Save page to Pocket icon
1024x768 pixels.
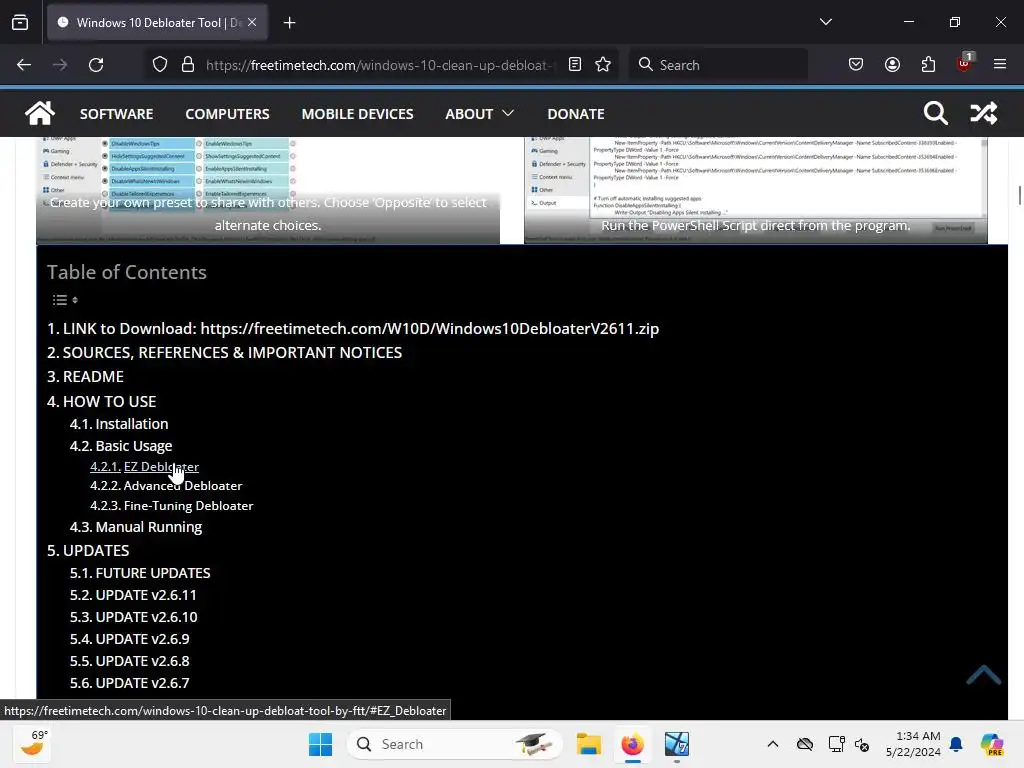pyautogui.click(x=856, y=64)
